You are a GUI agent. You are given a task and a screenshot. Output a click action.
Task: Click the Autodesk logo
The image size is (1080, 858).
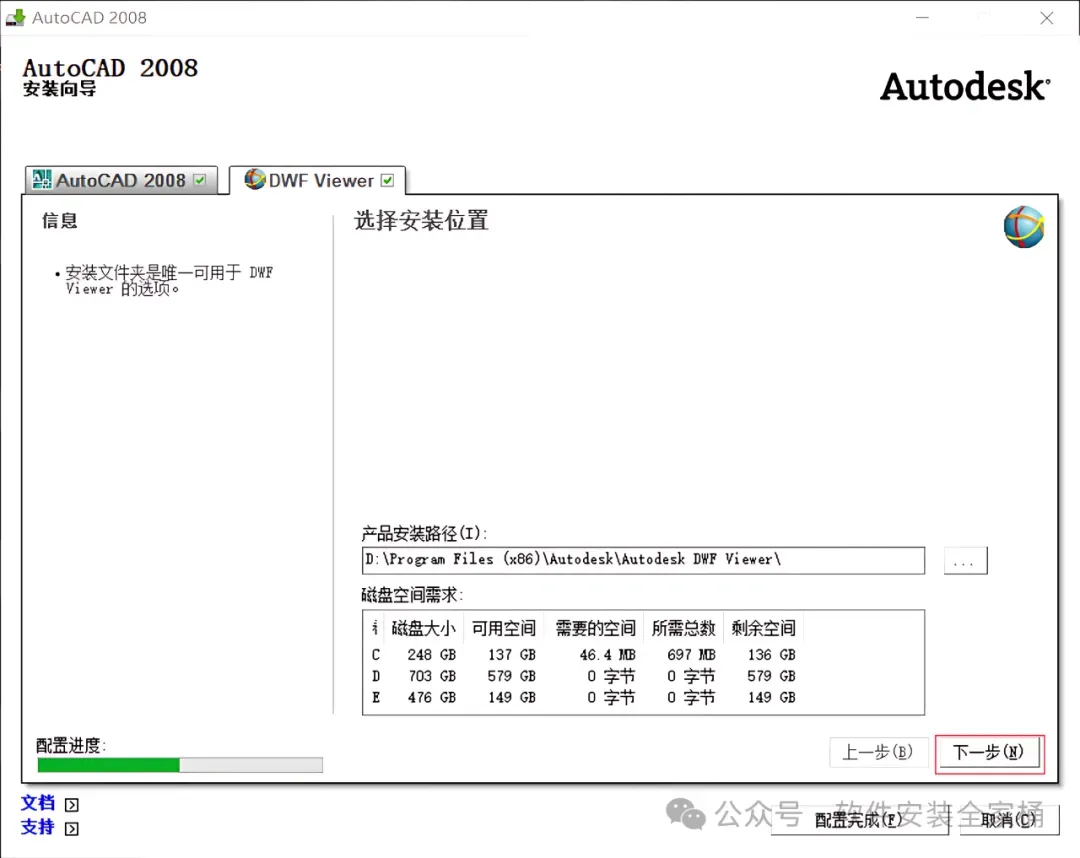coord(965,87)
